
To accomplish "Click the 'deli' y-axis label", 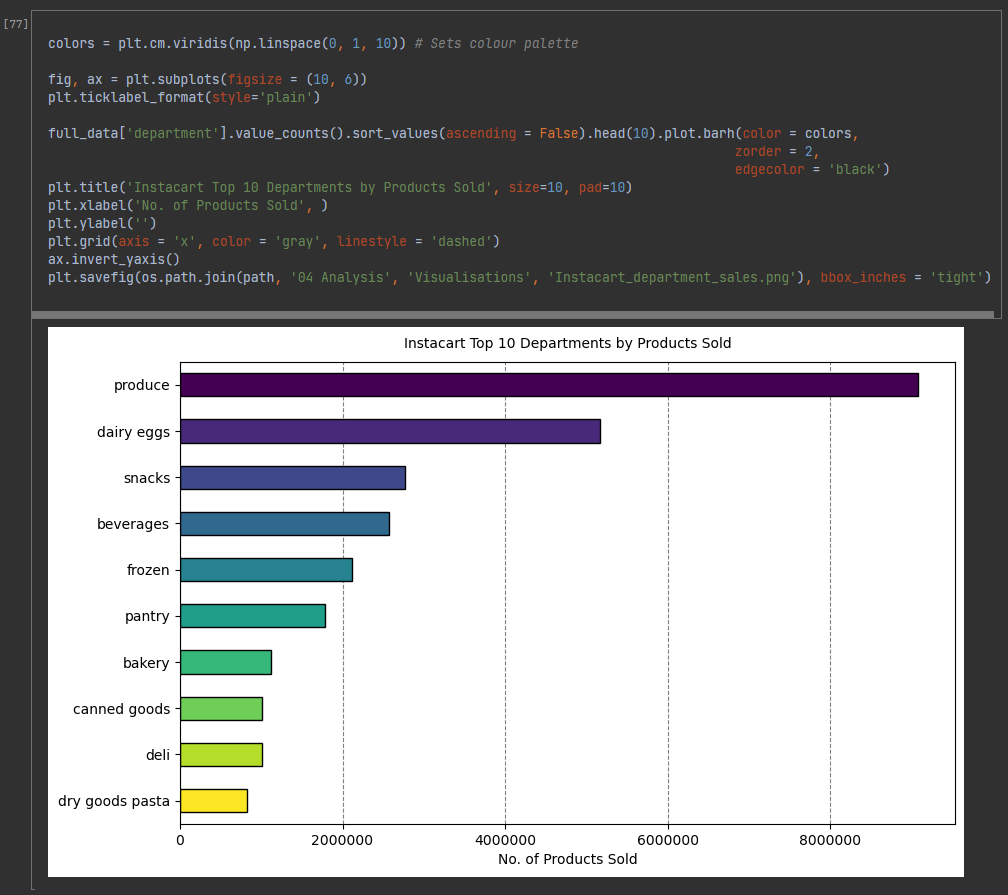I will 158,755.
